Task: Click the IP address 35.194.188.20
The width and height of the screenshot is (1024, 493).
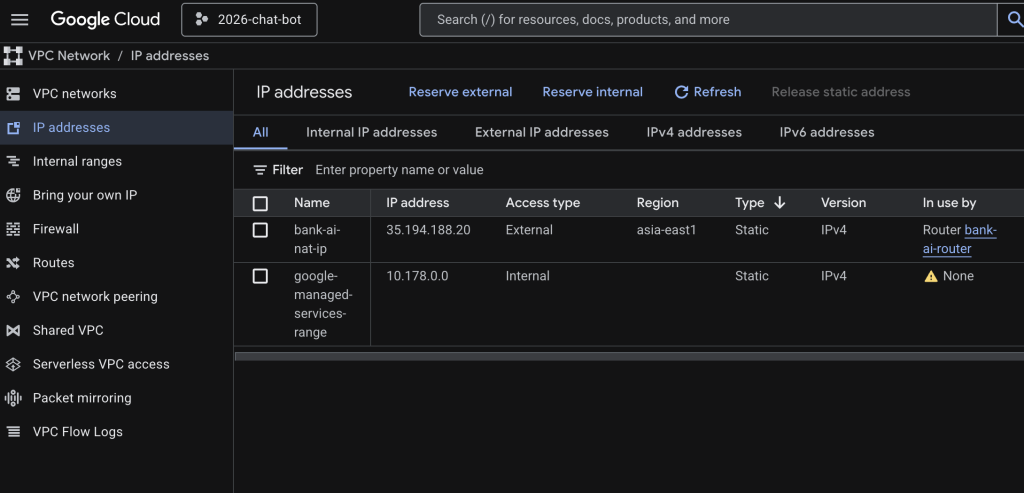Action: (428, 230)
